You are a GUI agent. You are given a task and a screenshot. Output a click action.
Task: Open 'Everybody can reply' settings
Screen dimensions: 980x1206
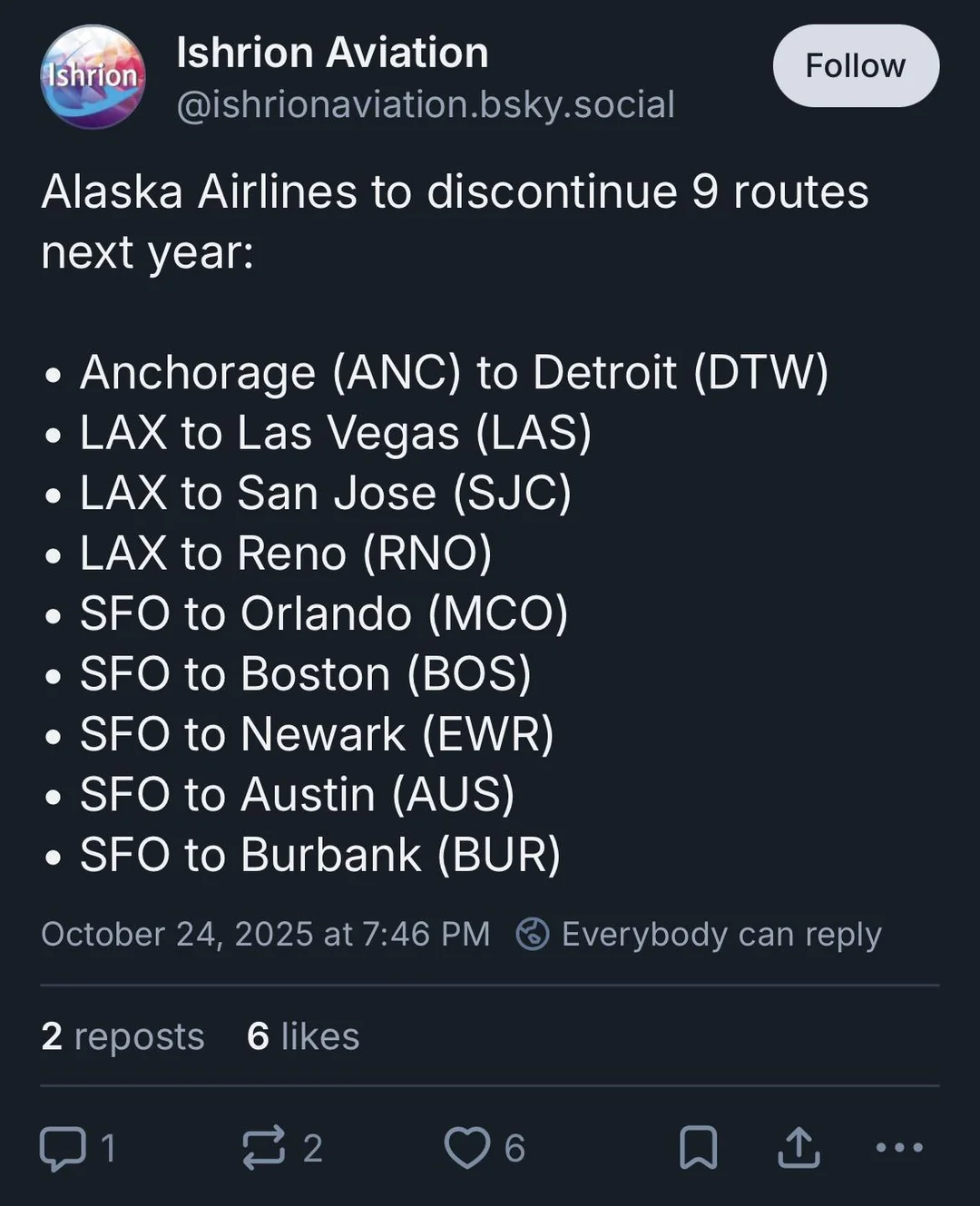[721, 934]
